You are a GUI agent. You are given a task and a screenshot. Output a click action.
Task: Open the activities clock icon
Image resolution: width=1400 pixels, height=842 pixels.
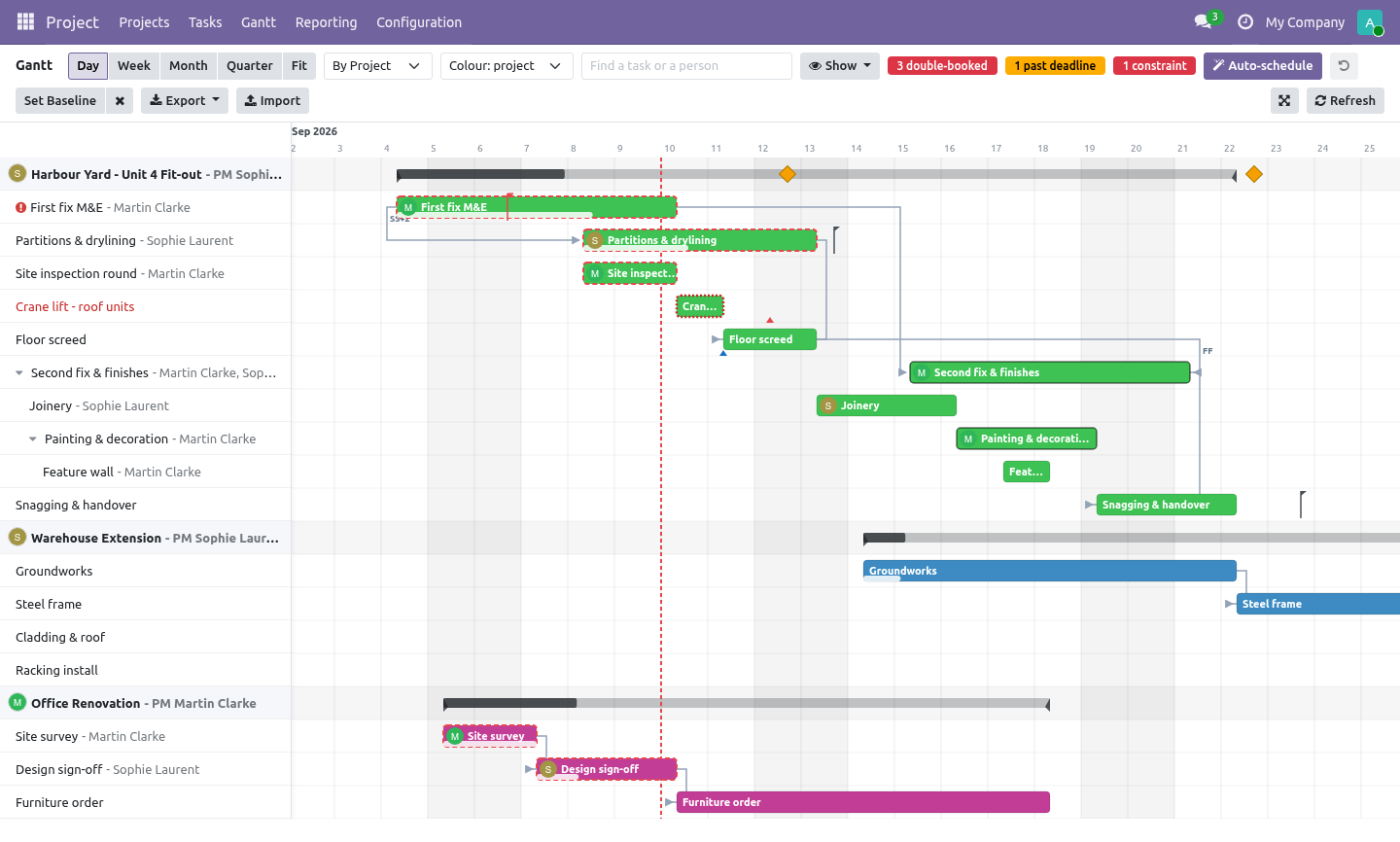tap(1244, 21)
